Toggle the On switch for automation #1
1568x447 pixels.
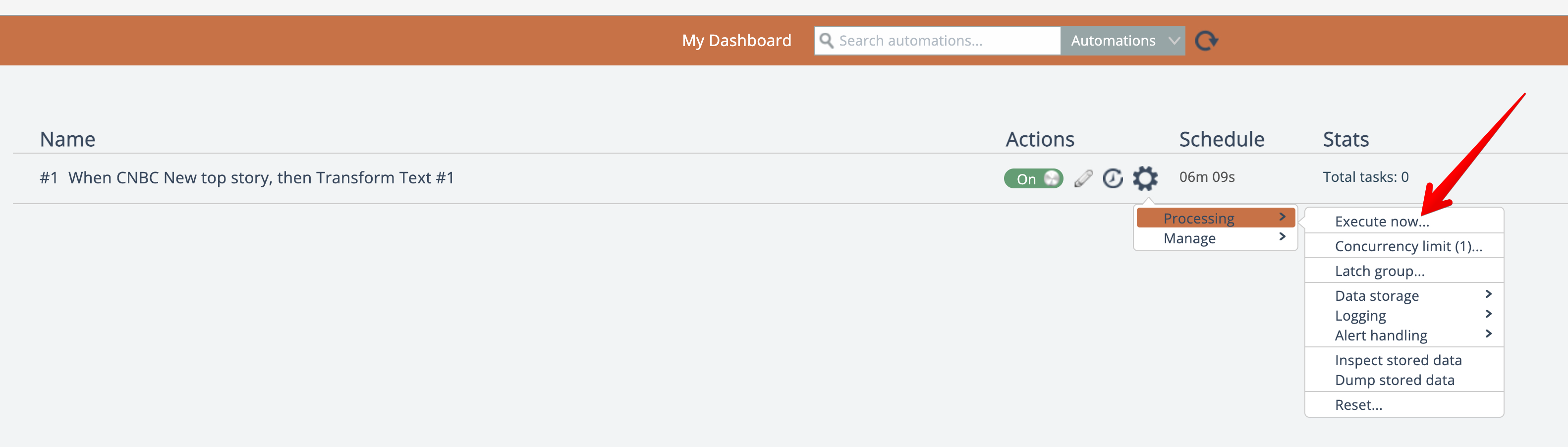[x=1033, y=178]
